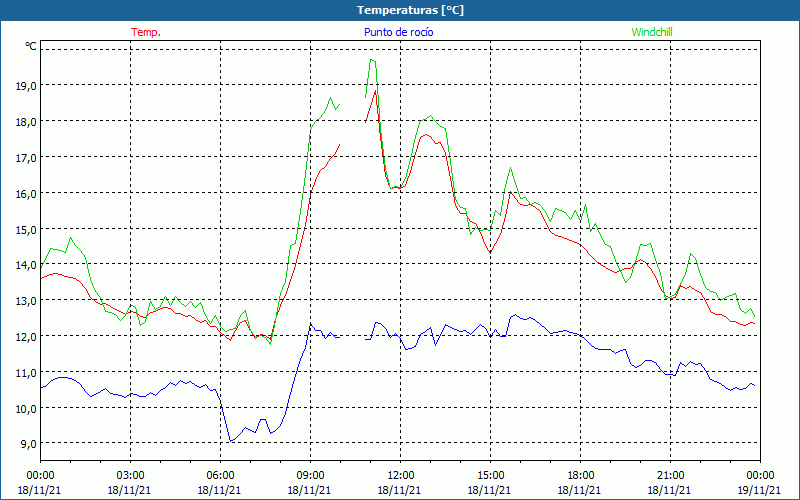This screenshot has width=800, height=500.
Task: Select the green Windchill legend label
Action: (x=652, y=32)
